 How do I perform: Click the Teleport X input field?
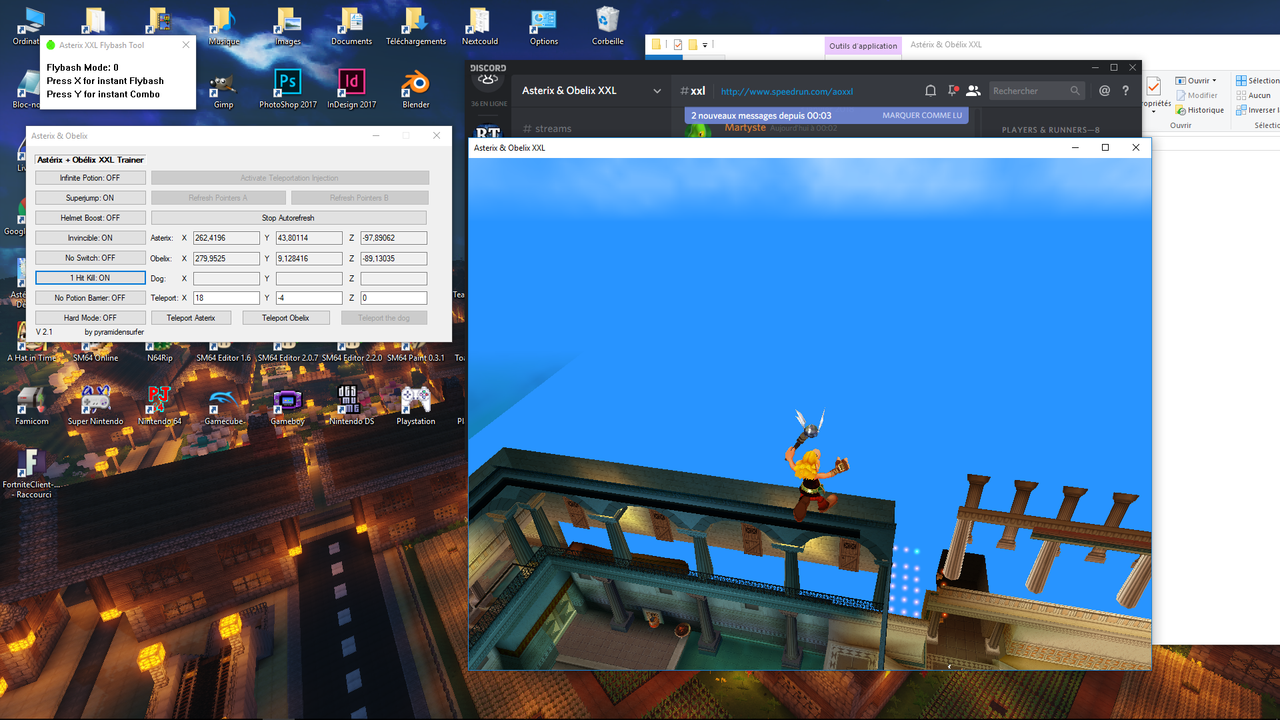226,298
